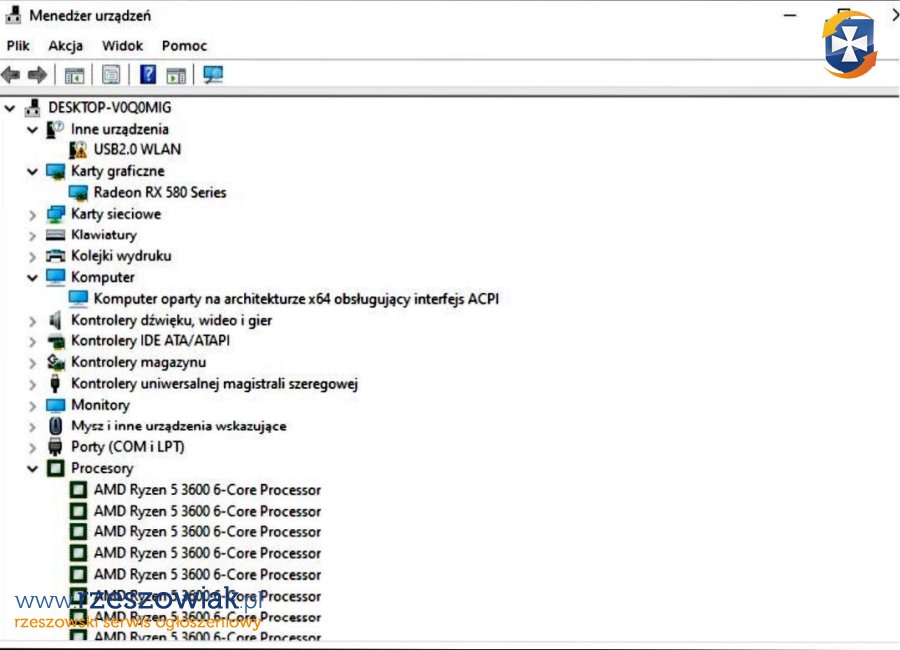Open Properties from the toolbar icon
Image resolution: width=900 pixels, height=650 pixels.
tap(111, 74)
